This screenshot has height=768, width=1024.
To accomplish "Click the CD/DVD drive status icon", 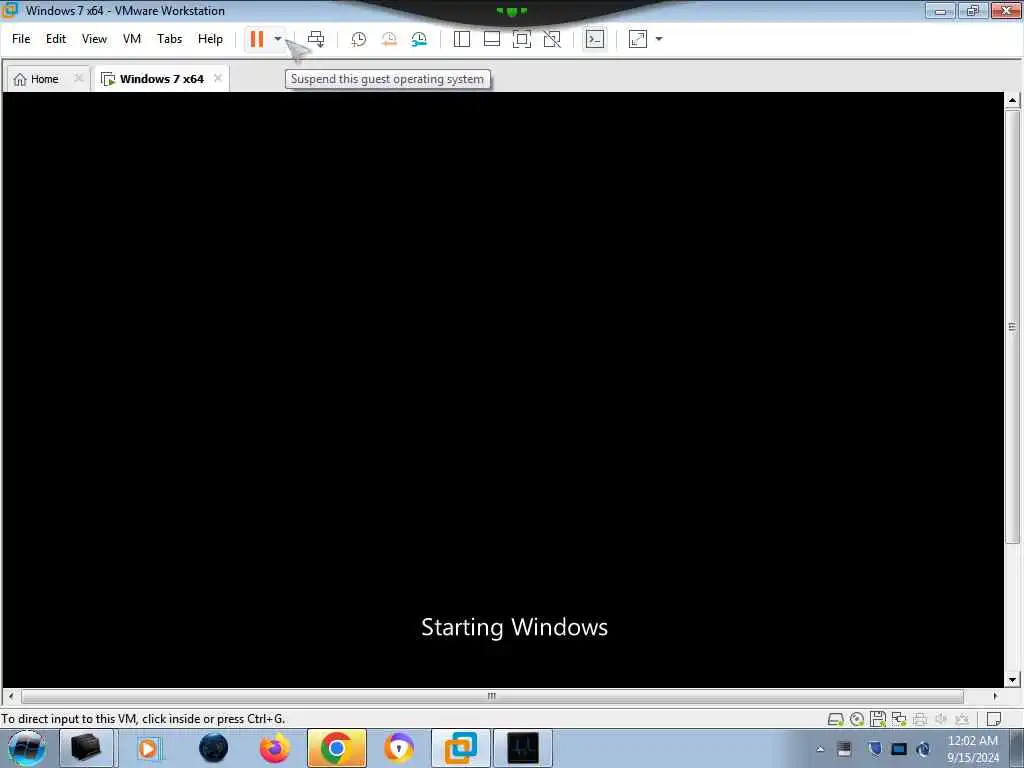I will tap(857, 720).
